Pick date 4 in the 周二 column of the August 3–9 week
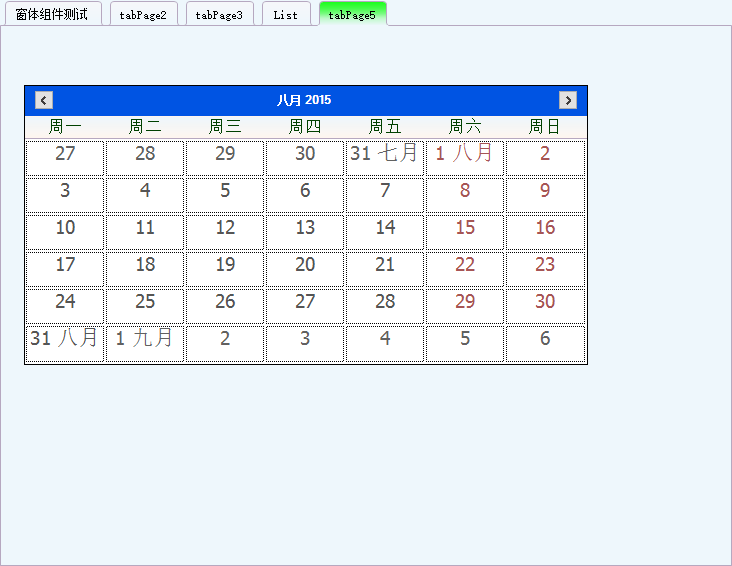 tap(145, 195)
